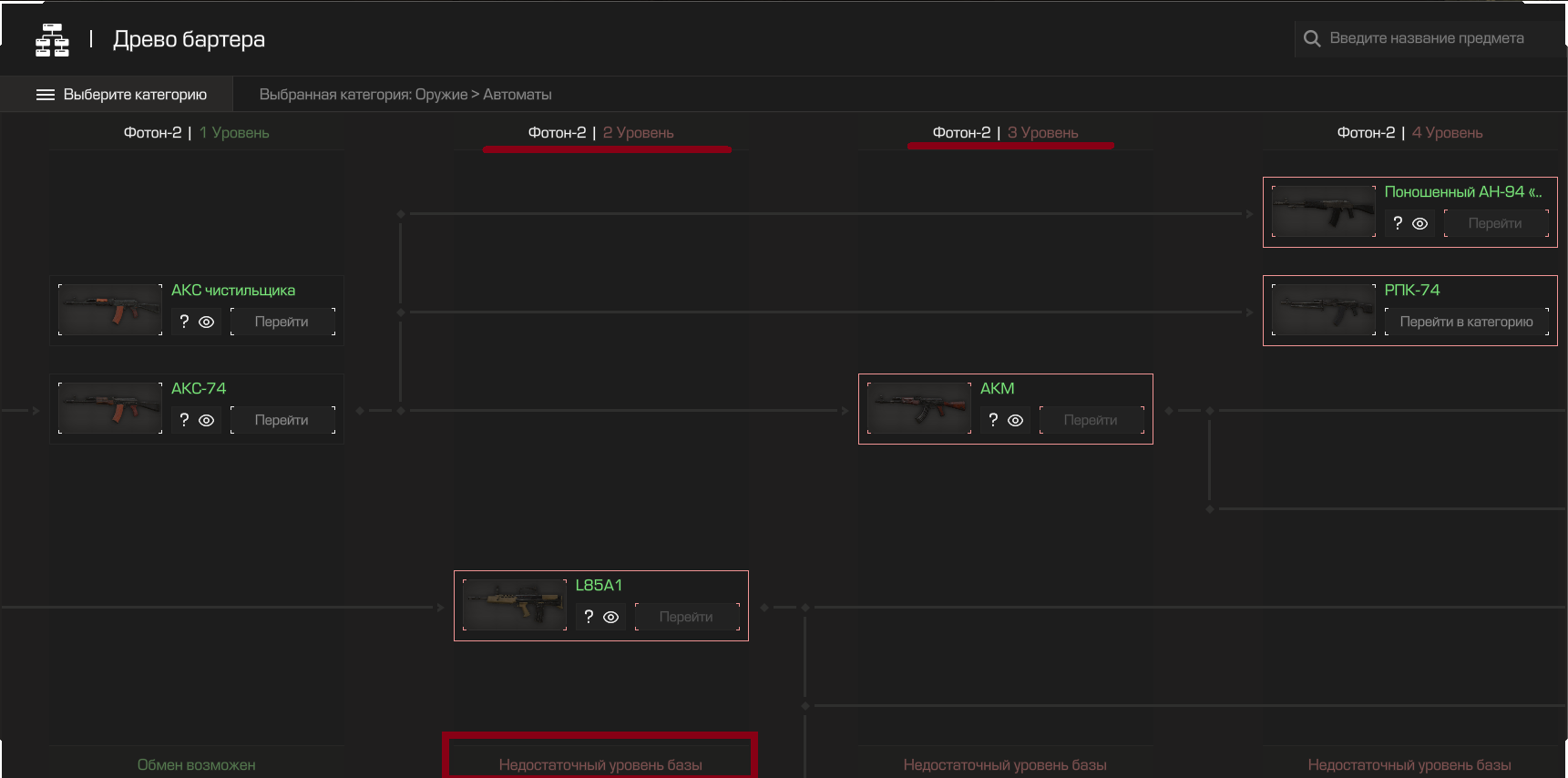Click the АКМ weapon thumbnail

pyautogui.click(x=919, y=408)
